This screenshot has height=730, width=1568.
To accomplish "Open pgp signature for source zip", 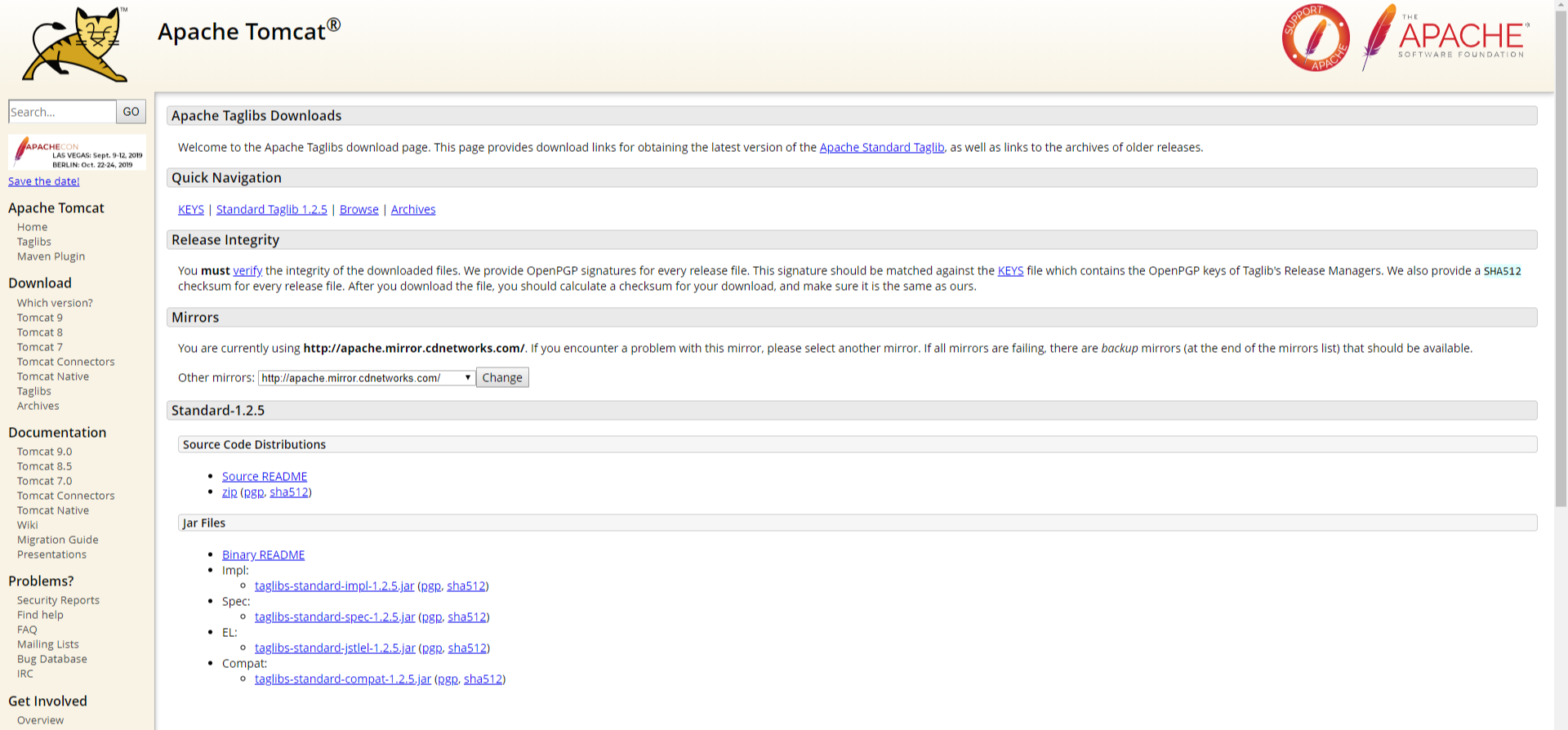I will point(254,492).
